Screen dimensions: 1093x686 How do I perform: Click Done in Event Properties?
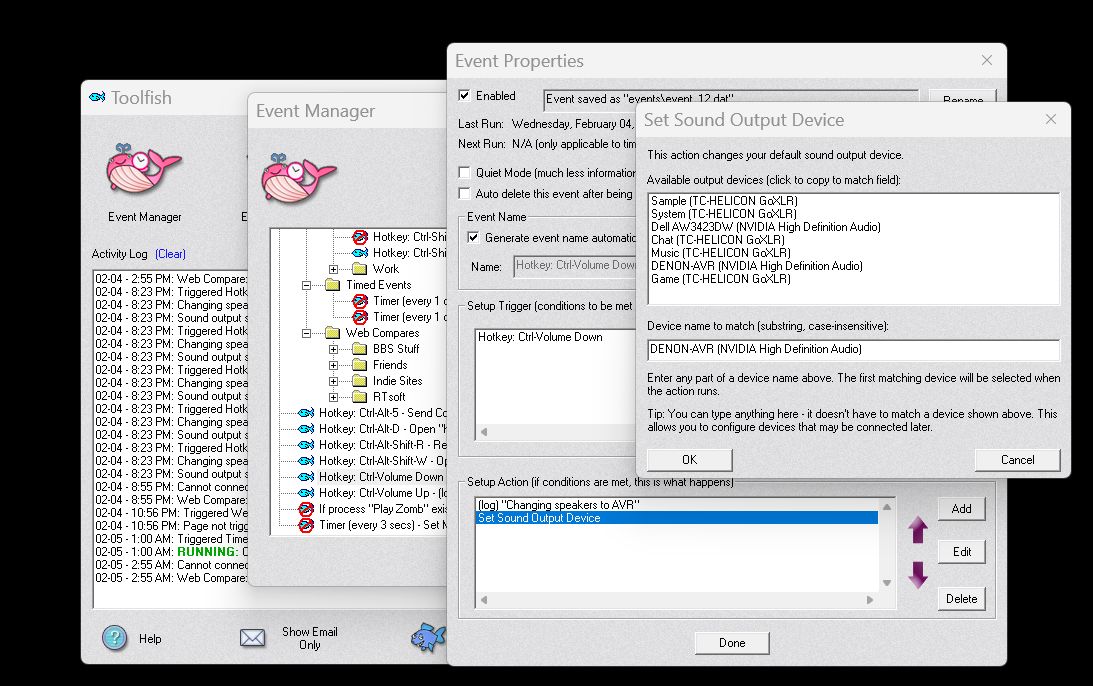(732, 643)
